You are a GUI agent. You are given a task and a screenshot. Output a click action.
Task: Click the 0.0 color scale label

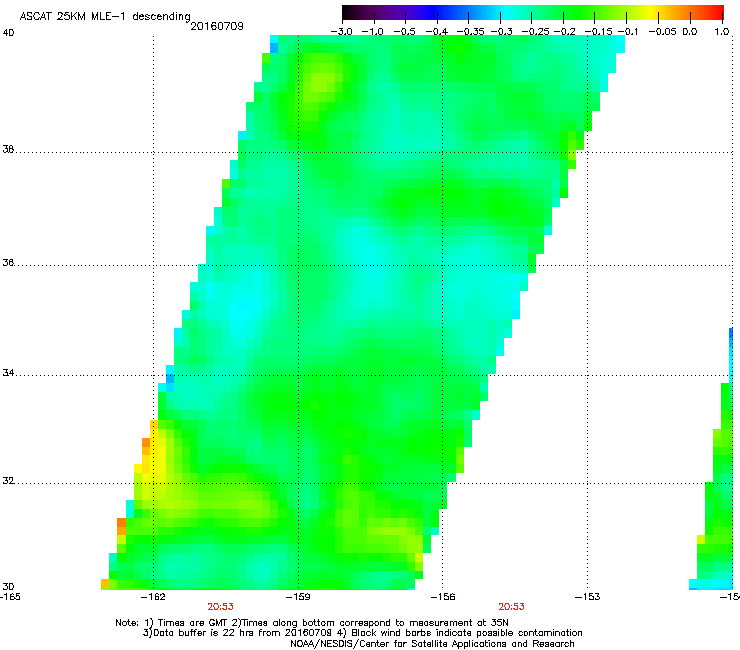point(690,32)
